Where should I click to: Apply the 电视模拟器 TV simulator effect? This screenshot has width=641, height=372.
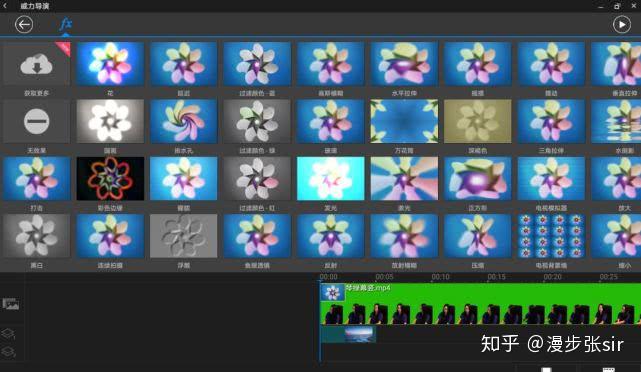551,179
